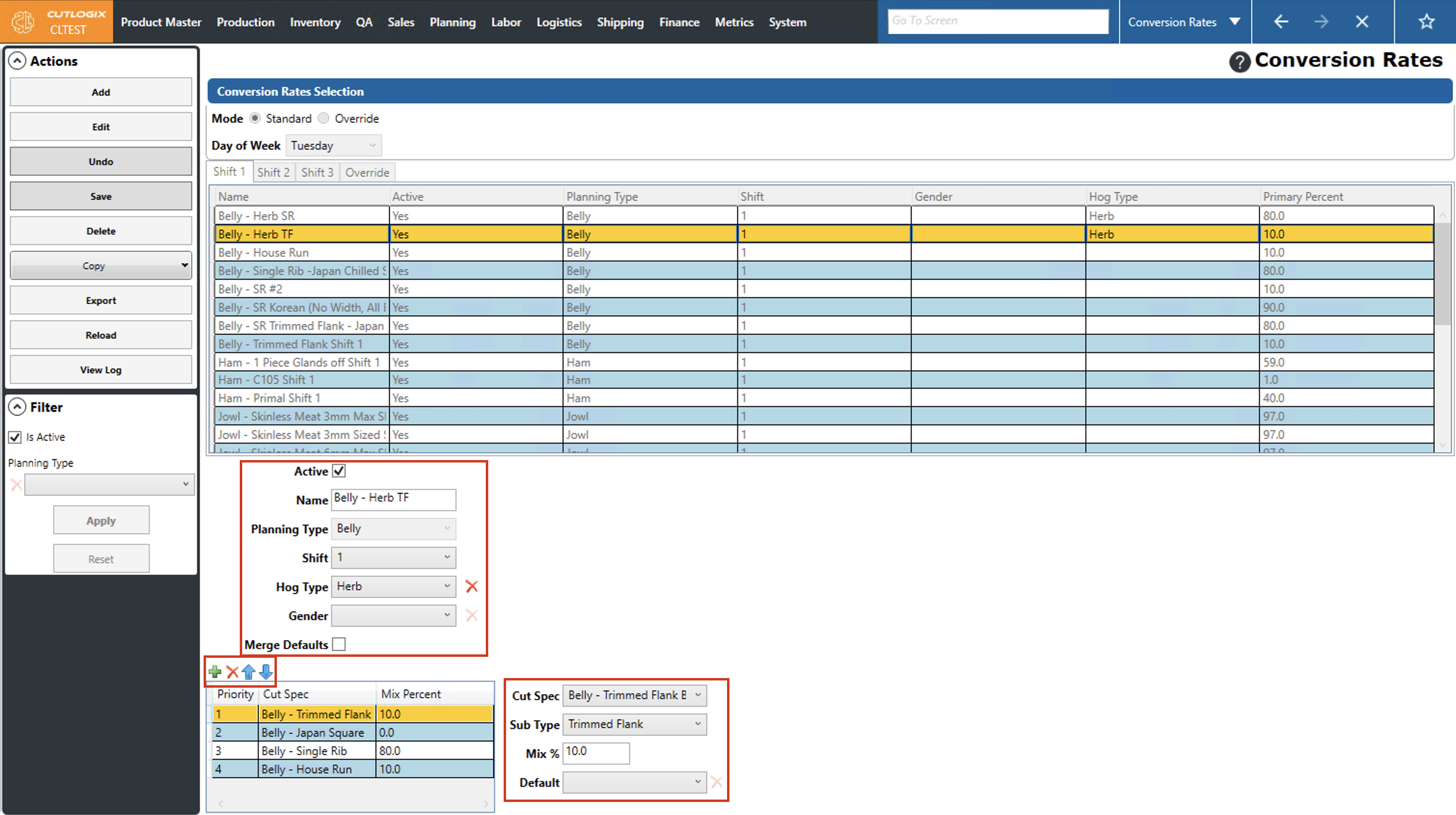Image resolution: width=1456 pixels, height=815 pixels.
Task: Click the View Log button
Action: [x=101, y=369]
